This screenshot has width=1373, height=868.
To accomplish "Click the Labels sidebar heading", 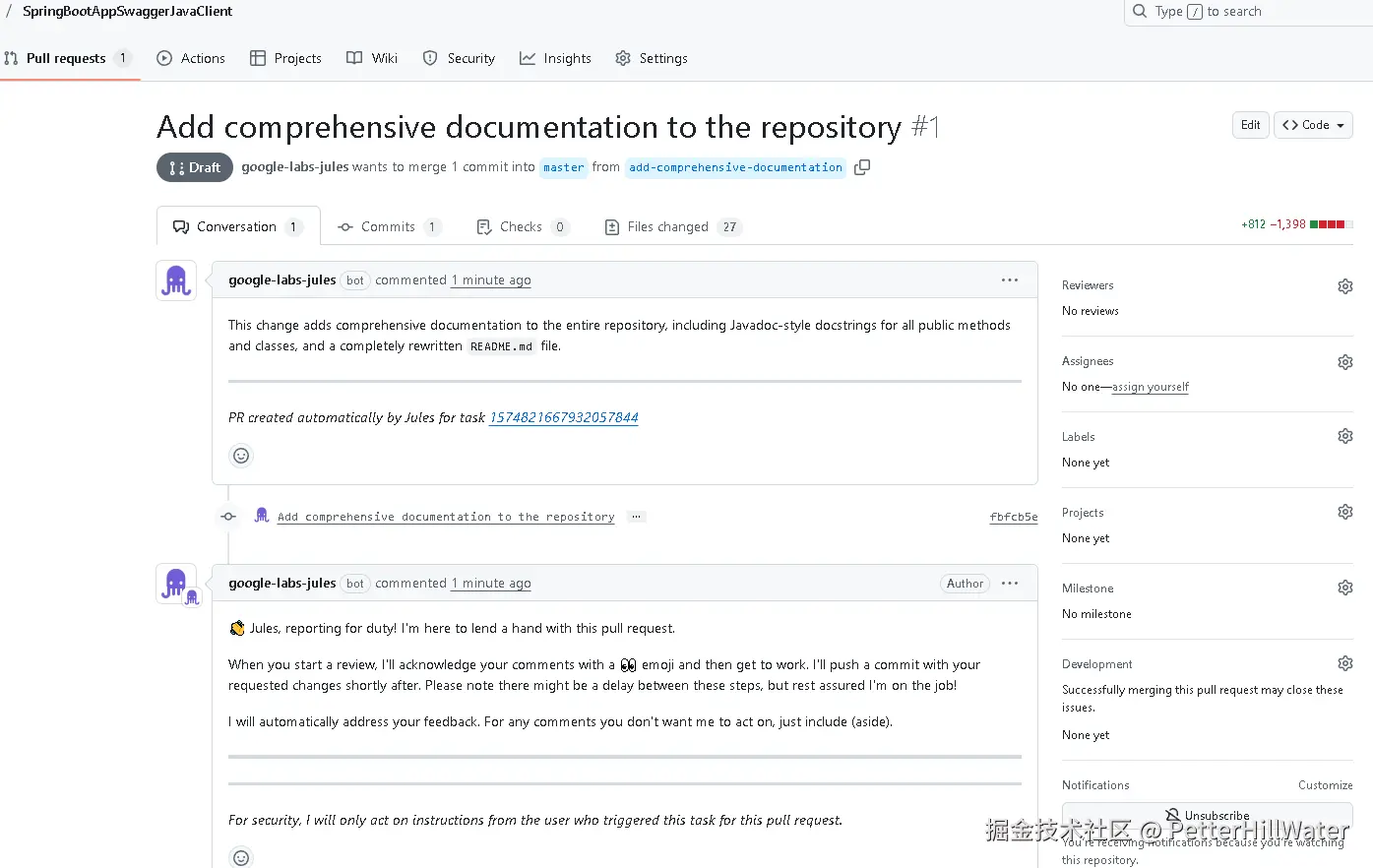I will tap(1078, 437).
